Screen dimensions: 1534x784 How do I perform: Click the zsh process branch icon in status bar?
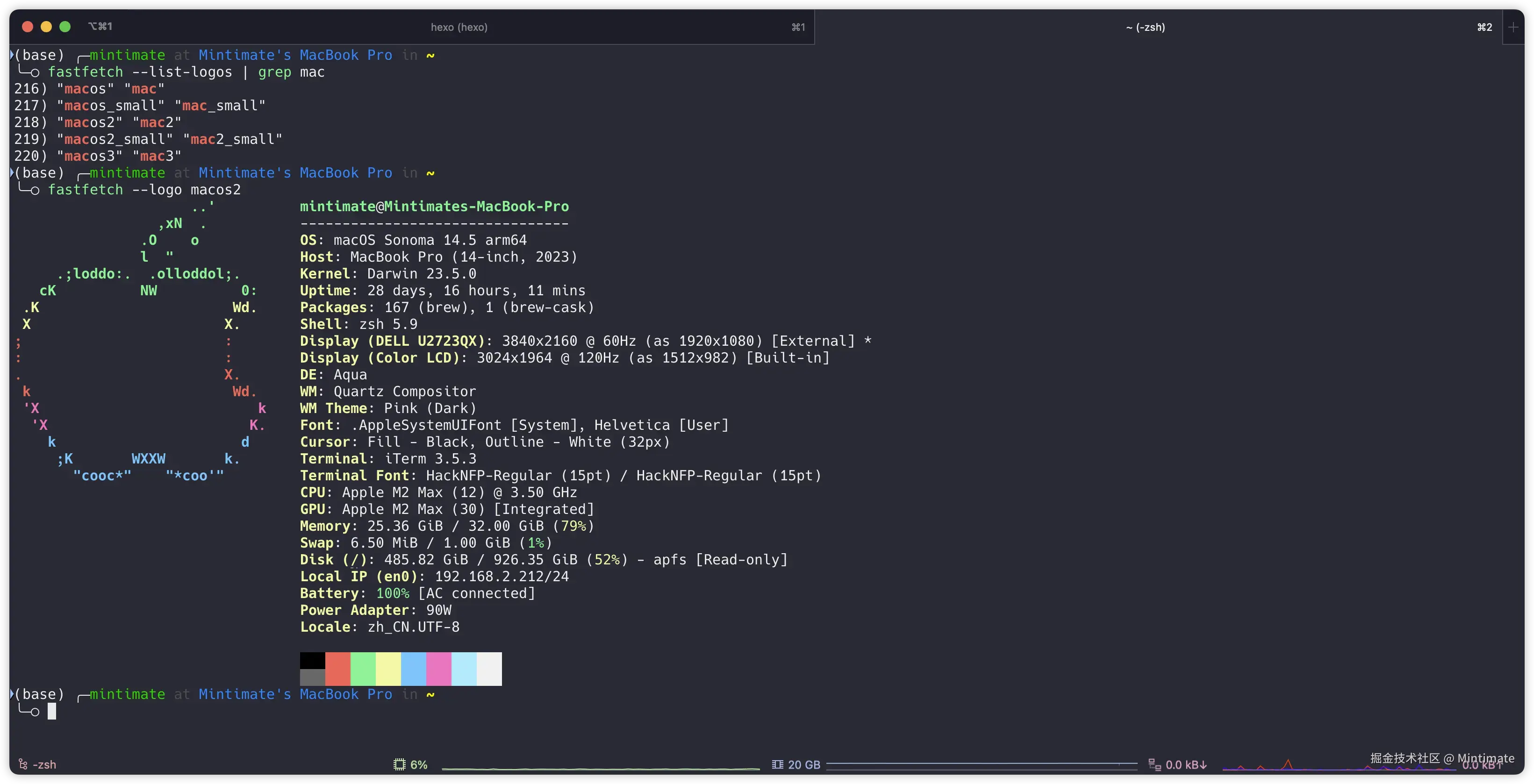pyautogui.click(x=22, y=764)
